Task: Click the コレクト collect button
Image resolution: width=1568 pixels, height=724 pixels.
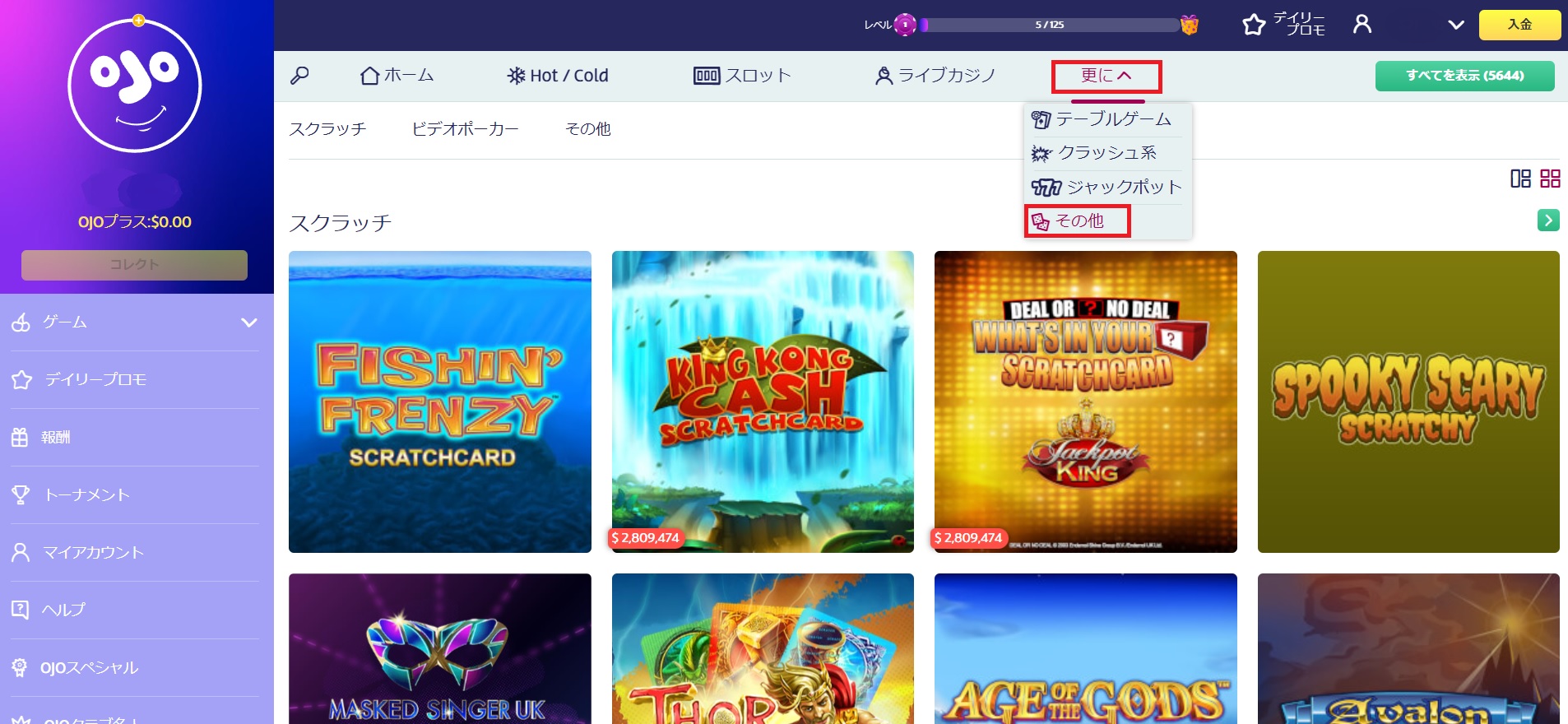Action: (134, 265)
